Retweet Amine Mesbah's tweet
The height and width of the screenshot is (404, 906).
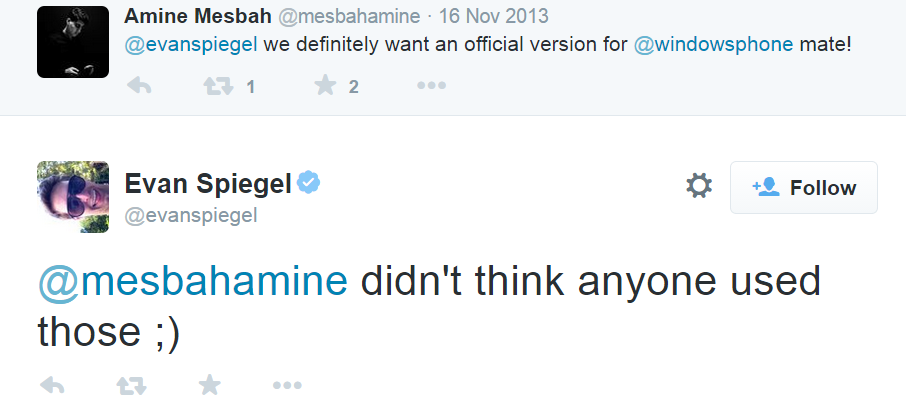coord(218,86)
